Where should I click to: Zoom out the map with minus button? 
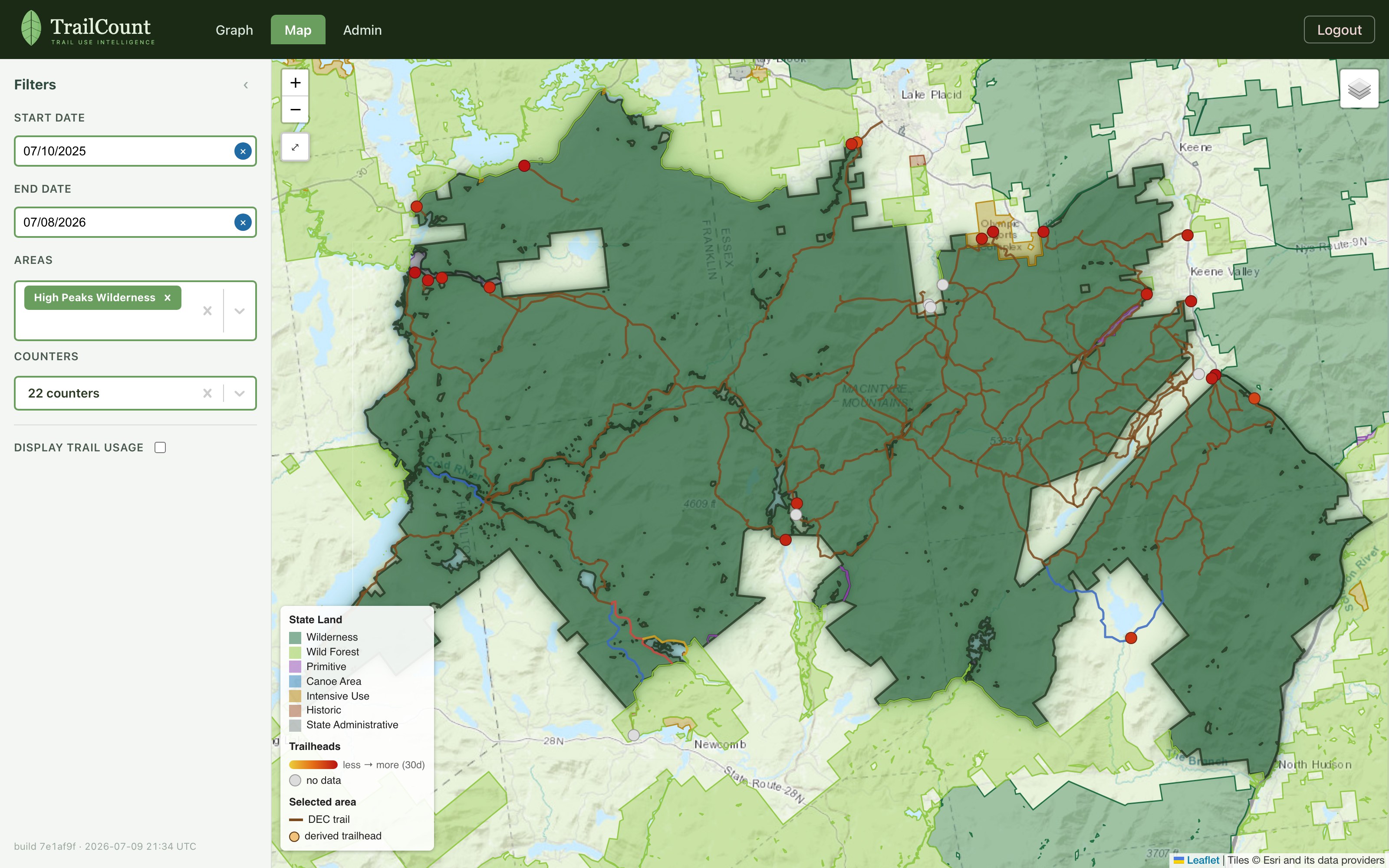coord(295,110)
